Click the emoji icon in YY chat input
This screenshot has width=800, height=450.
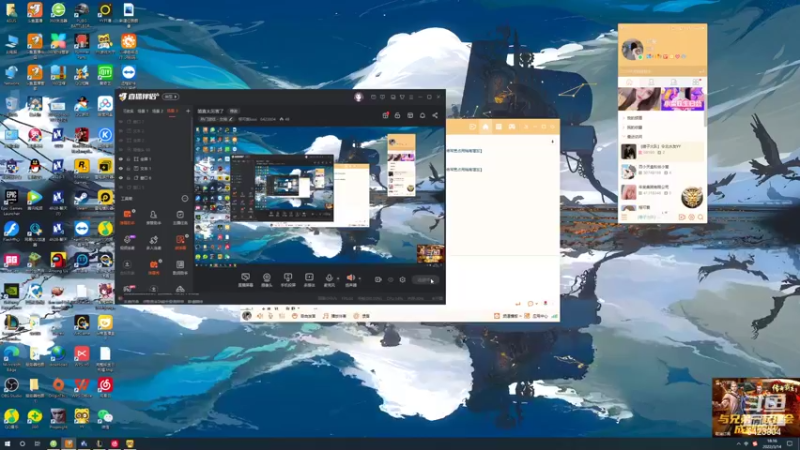coord(530,304)
